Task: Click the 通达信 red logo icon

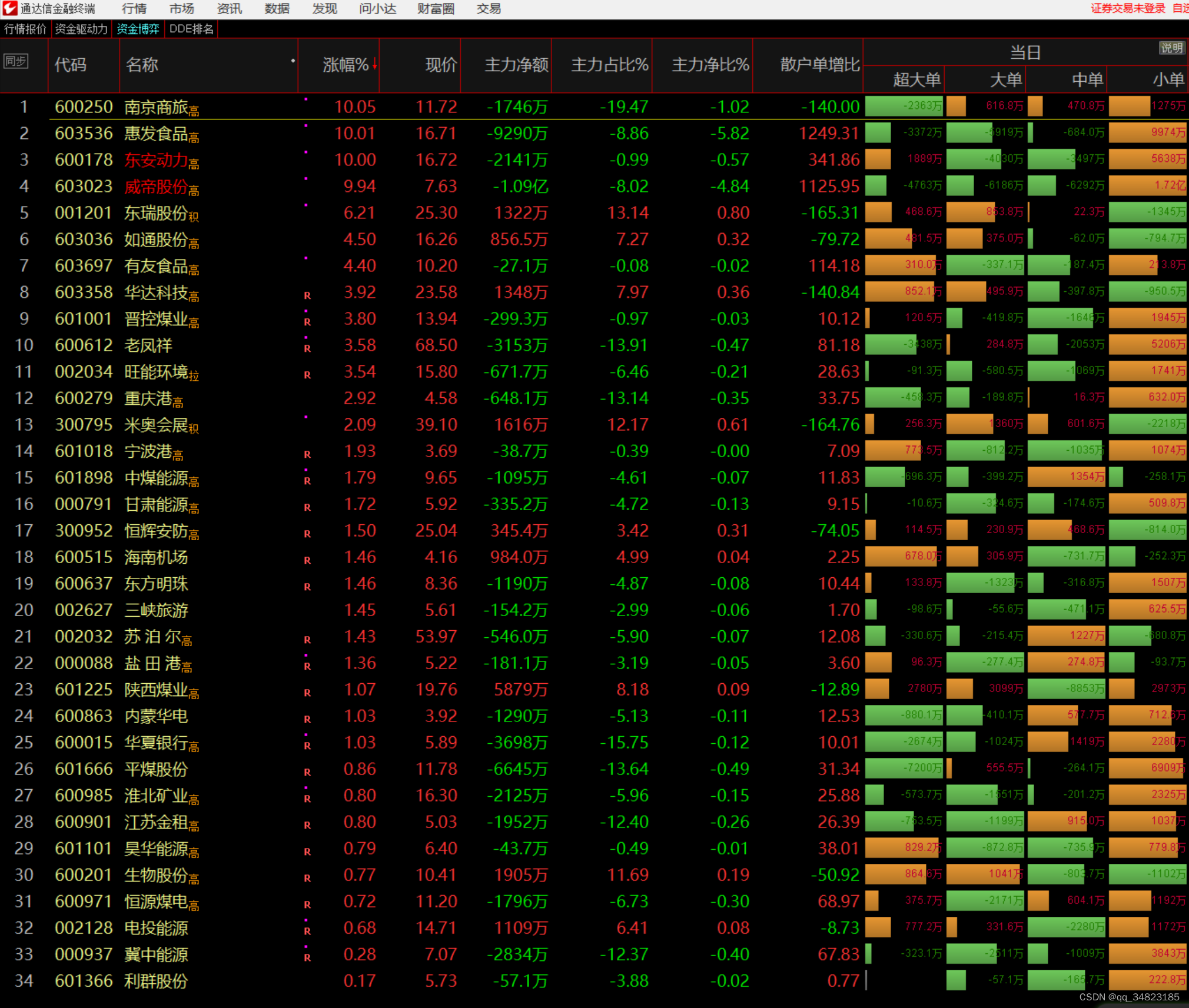Action: [10, 8]
